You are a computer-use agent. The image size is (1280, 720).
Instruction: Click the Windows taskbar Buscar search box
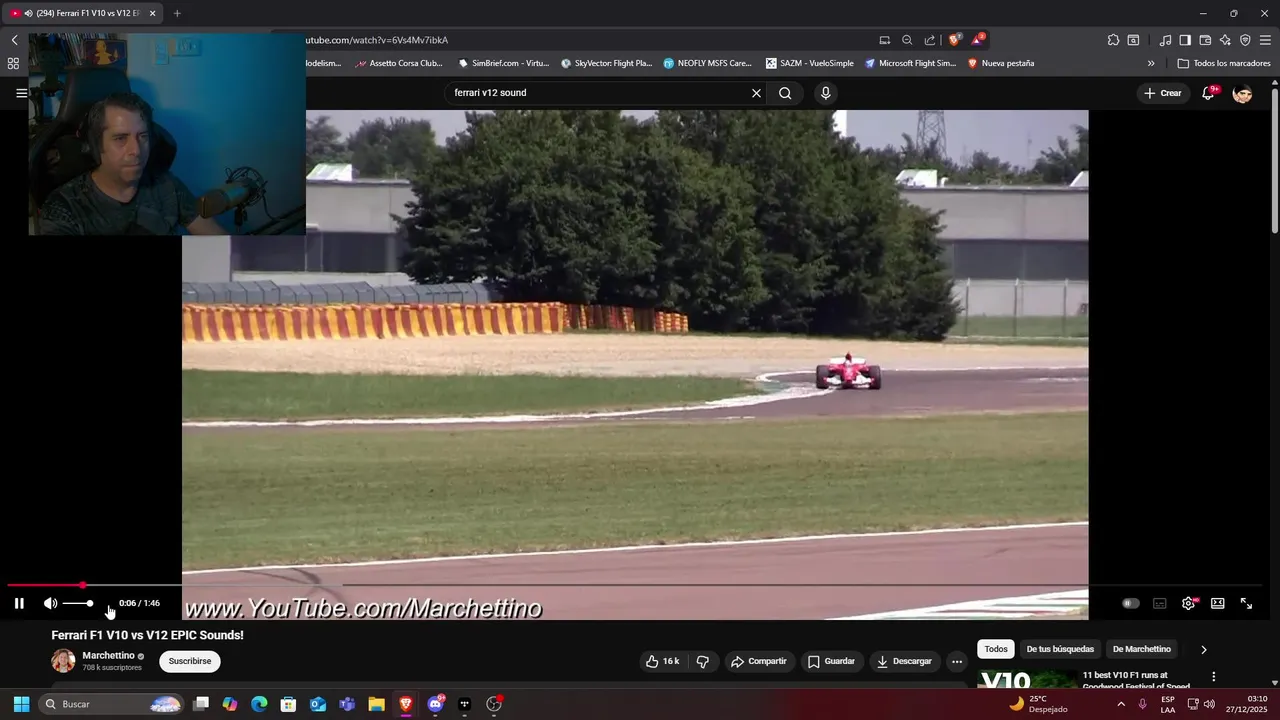(x=111, y=704)
